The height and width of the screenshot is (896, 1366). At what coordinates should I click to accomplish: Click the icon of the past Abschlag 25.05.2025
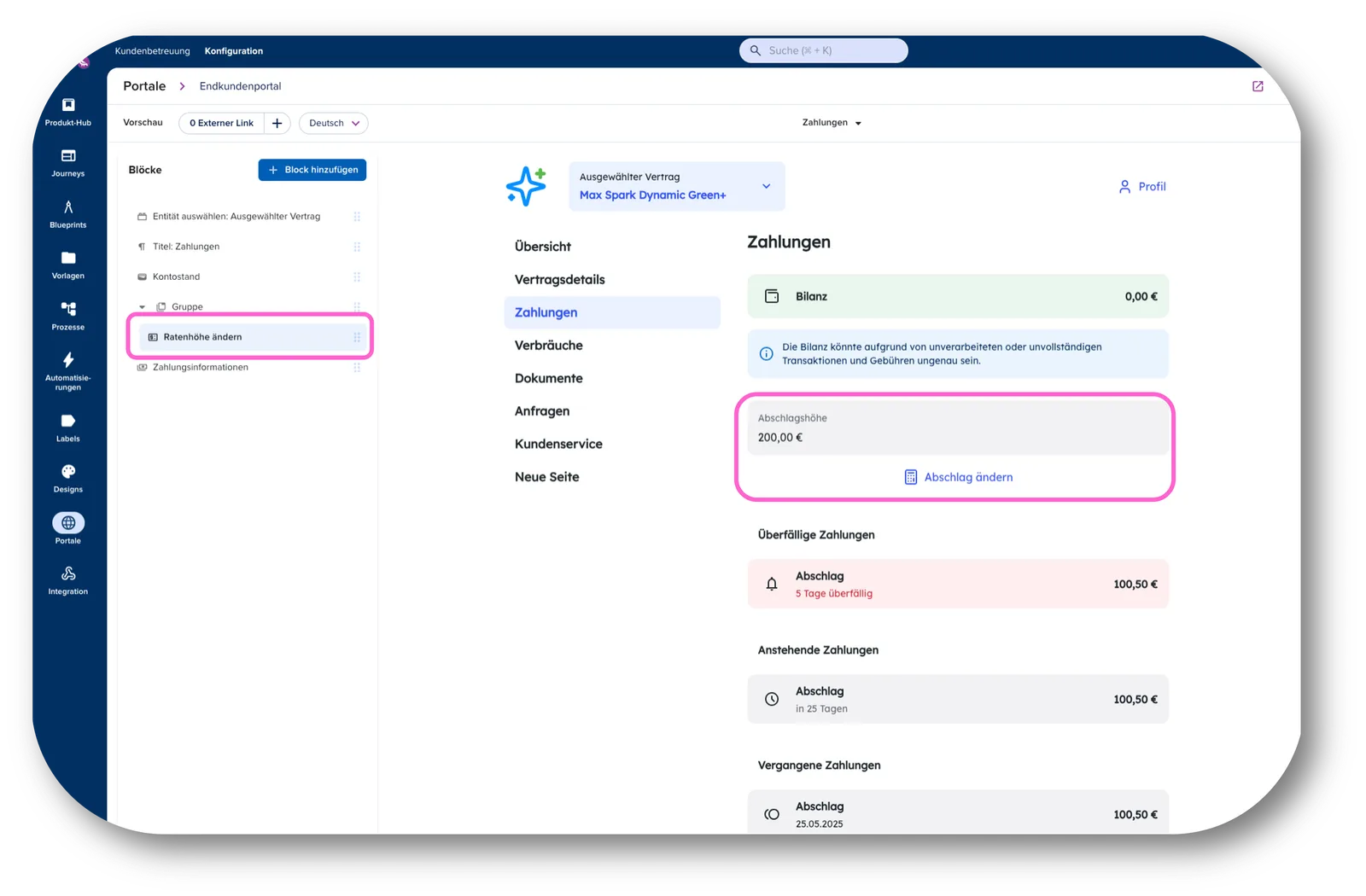[x=772, y=814]
